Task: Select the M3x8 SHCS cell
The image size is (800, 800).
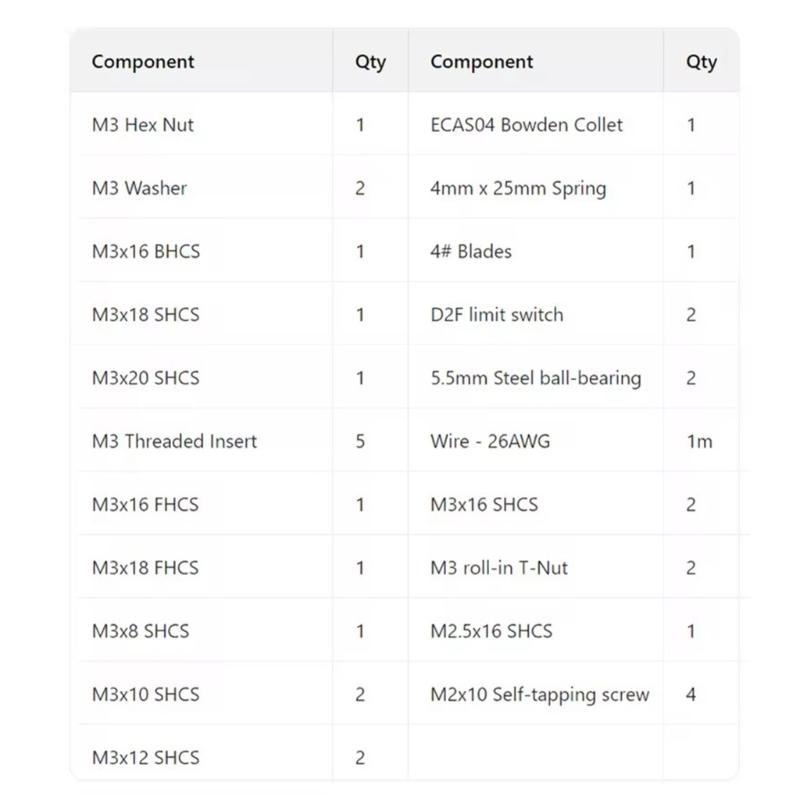Action: pyautogui.click(x=141, y=631)
